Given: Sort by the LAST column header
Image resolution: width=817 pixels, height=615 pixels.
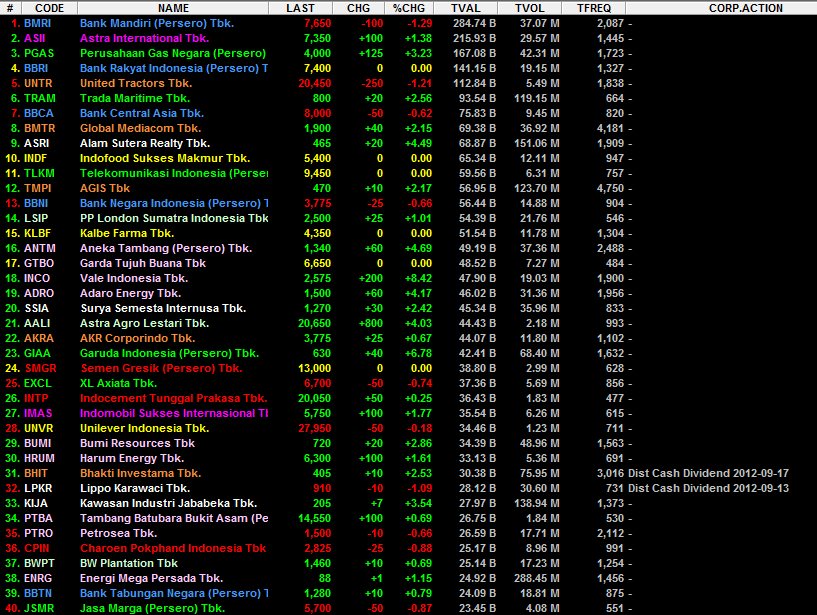Looking at the screenshot, I should [x=301, y=8].
